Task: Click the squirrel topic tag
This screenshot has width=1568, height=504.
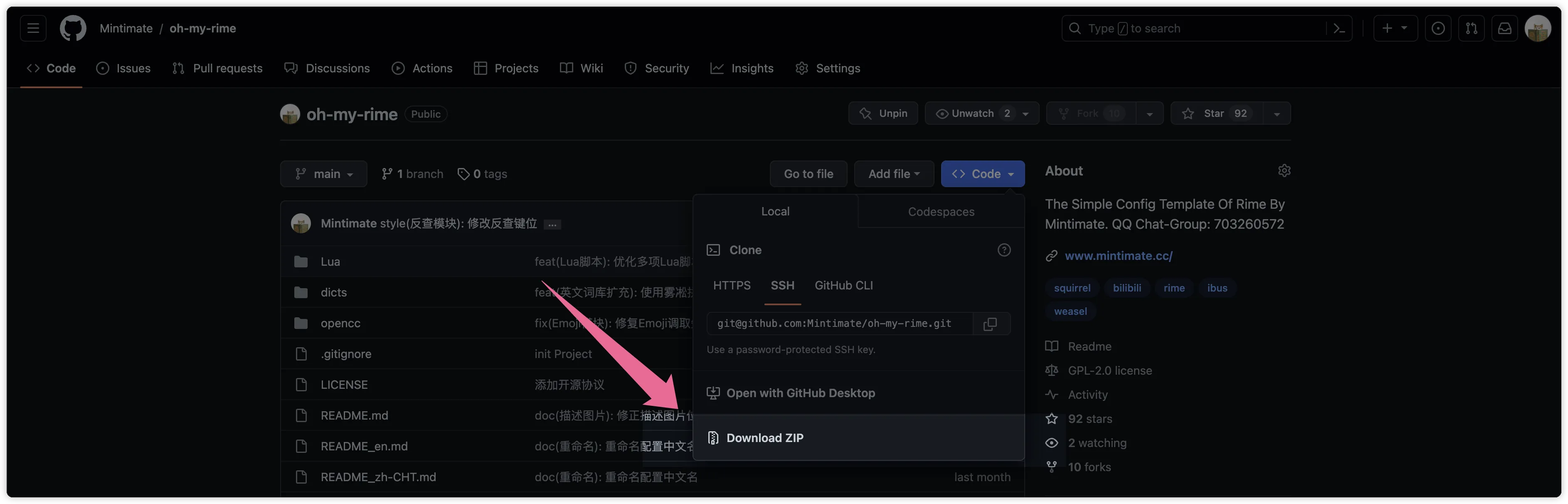Action: click(x=1072, y=288)
